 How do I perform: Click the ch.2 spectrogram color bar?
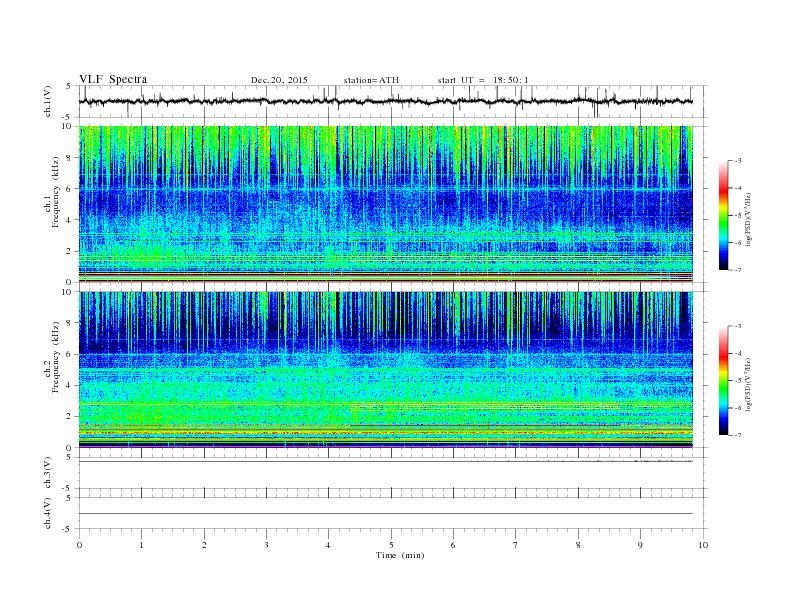[723, 380]
